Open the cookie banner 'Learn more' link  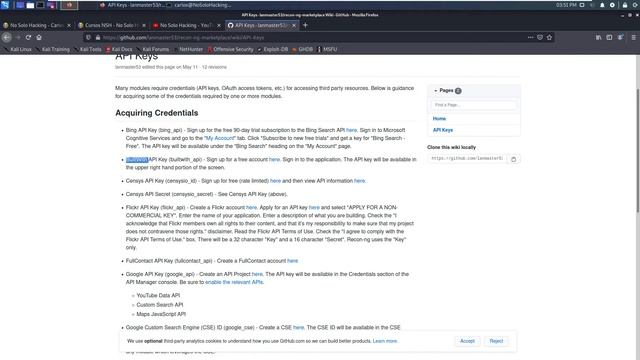(384, 341)
